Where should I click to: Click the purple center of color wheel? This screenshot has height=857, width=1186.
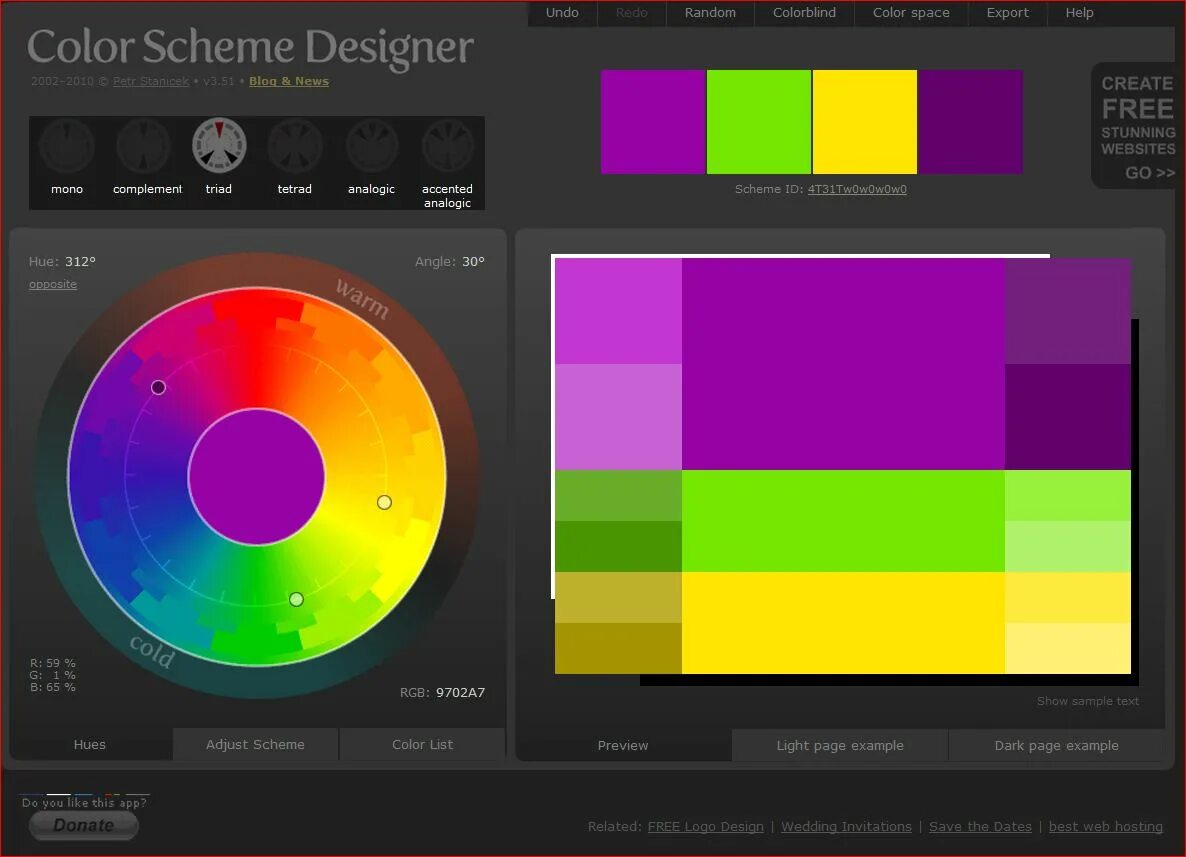pyautogui.click(x=256, y=477)
